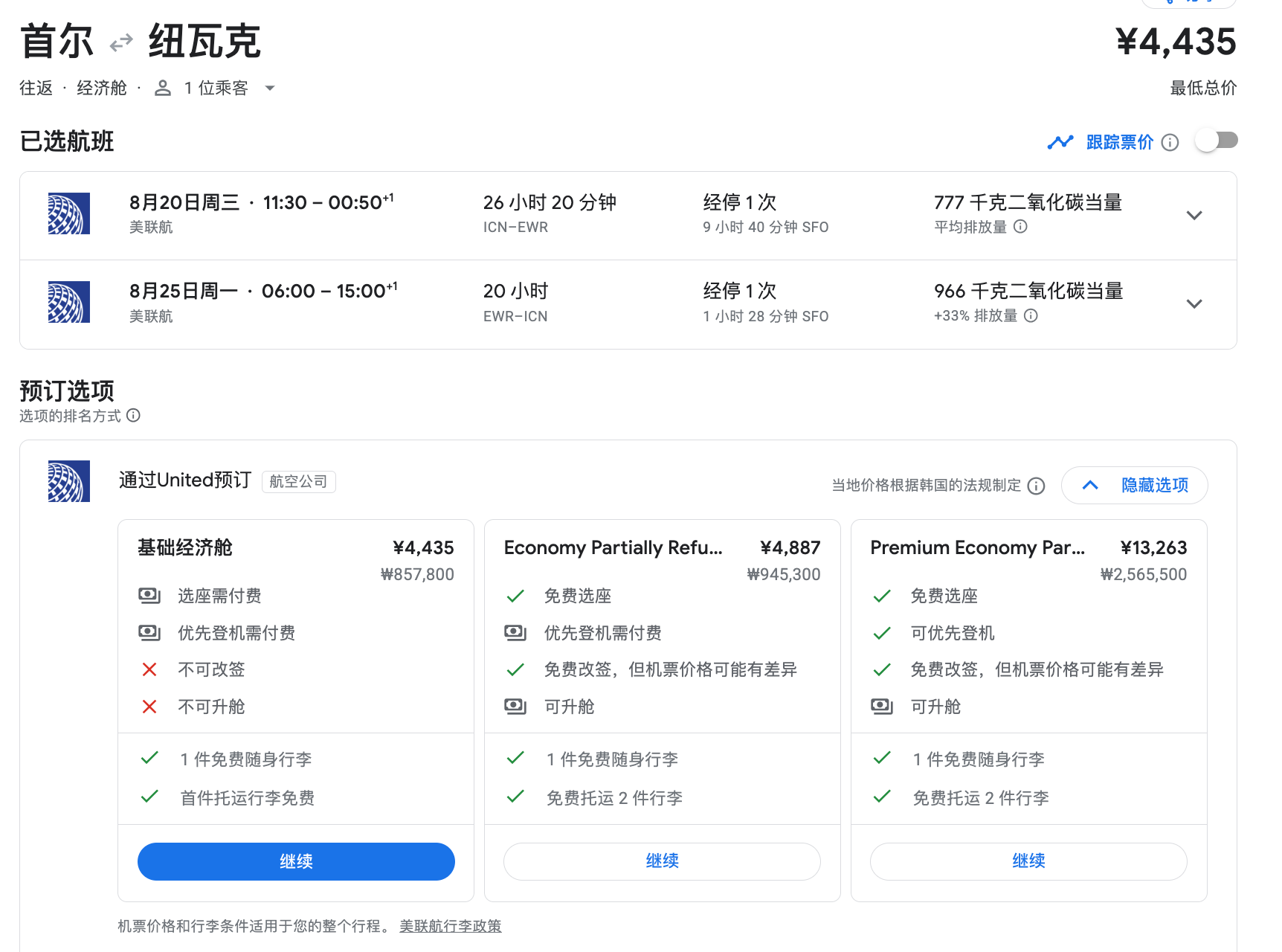Click United logo in booking options
The height and width of the screenshot is (952, 1282).
pyautogui.click(x=69, y=481)
